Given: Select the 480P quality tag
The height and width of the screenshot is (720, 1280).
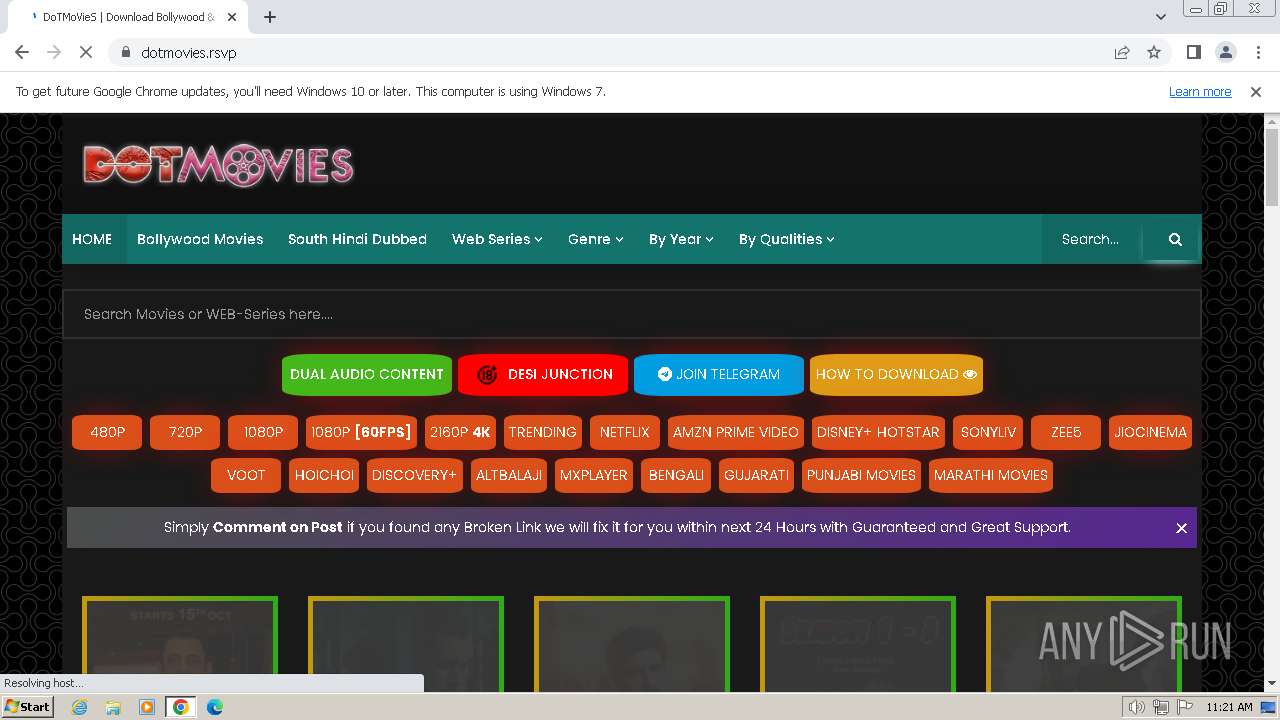Looking at the screenshot, I should pyautogui.click(x=107, y=432).
